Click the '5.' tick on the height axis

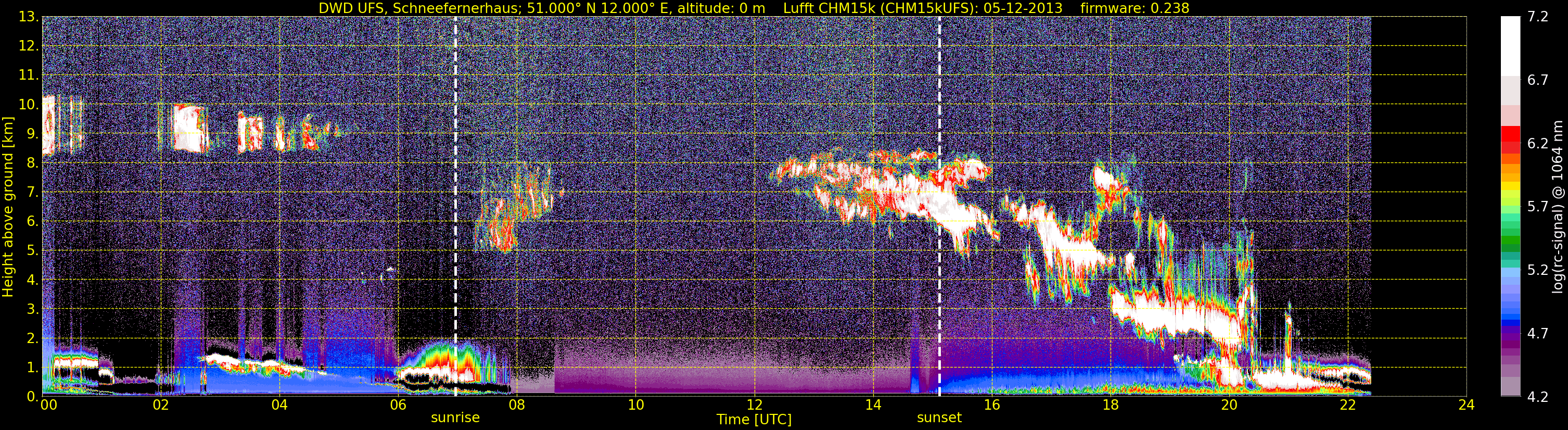coord(33,251)
